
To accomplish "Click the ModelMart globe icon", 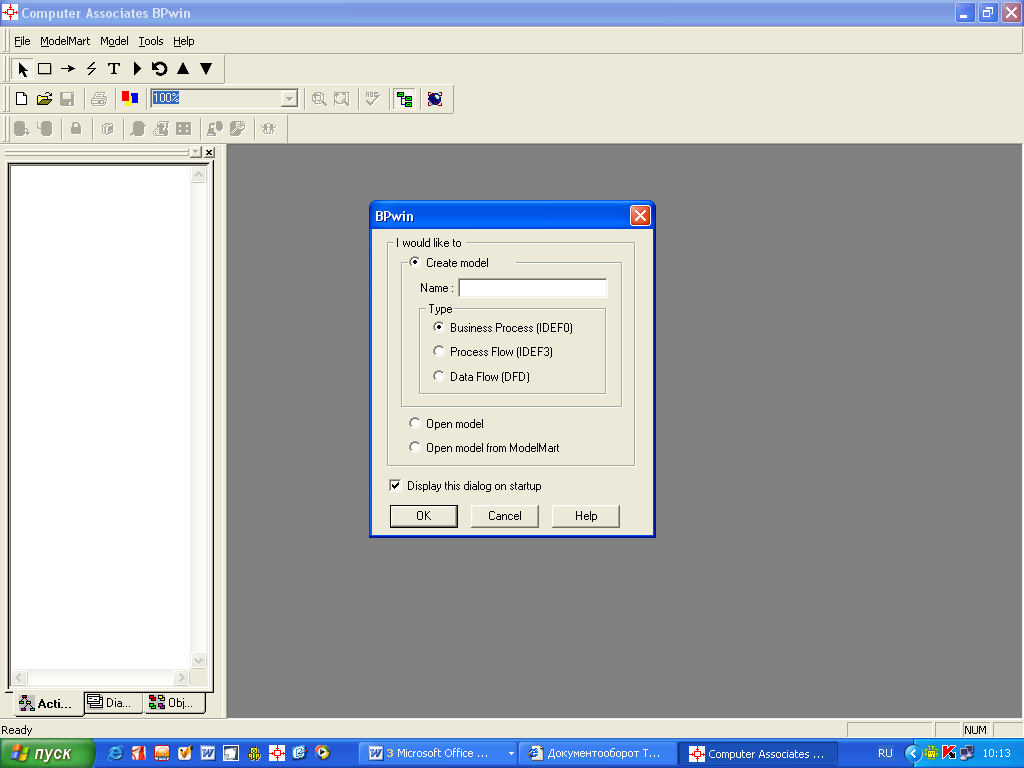I will 435,99.
